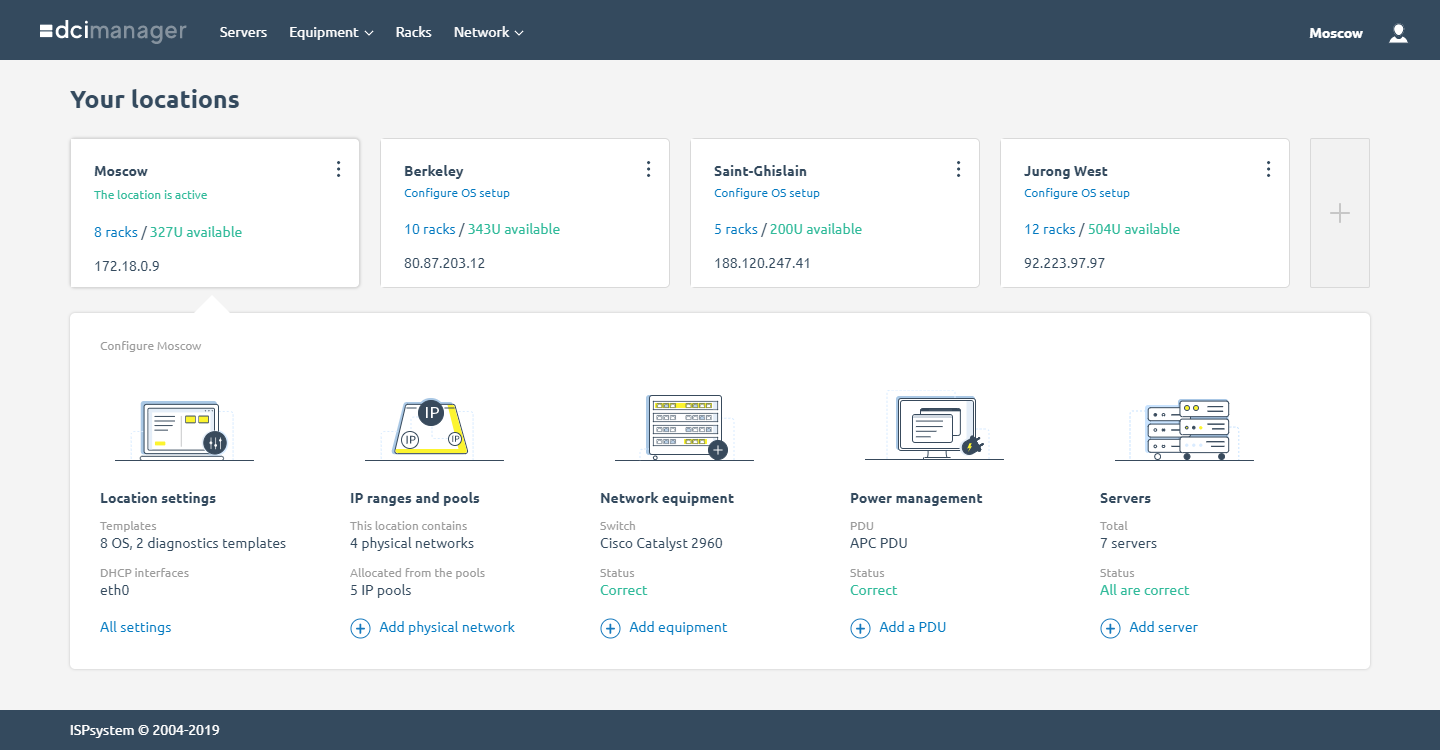The width and height of the screenshot is (1440, 750).
Task: Click Location settings heading
Action: 158,498
